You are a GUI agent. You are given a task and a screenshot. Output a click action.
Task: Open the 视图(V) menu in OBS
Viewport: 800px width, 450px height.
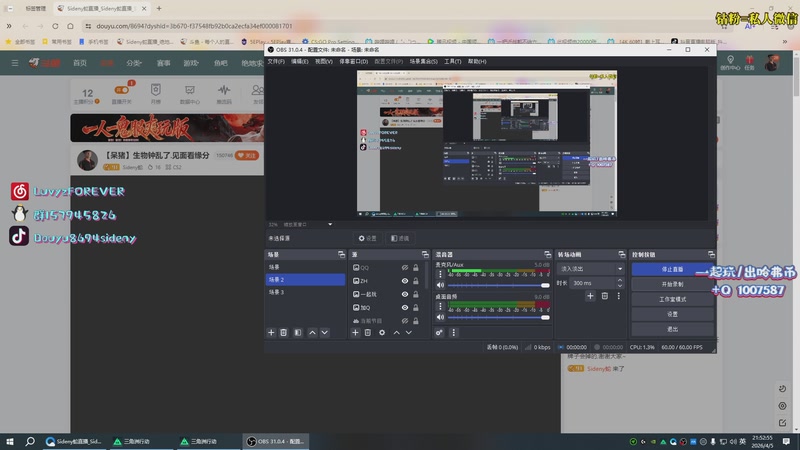point(323,61)
